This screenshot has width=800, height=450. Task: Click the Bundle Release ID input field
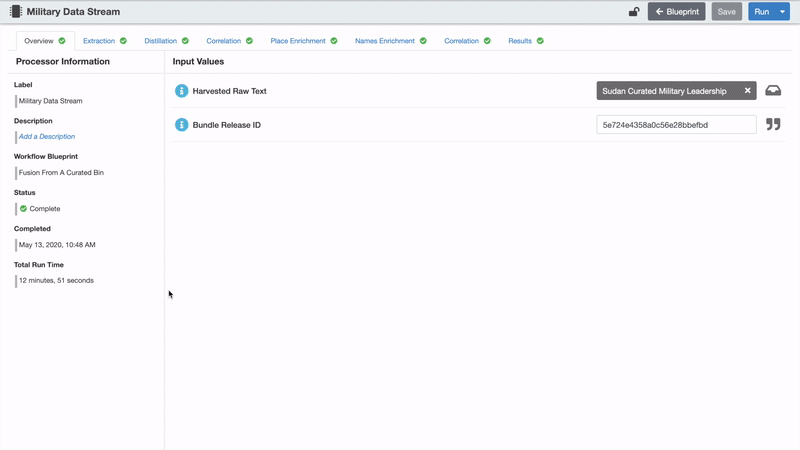click(x=676, y=124)
